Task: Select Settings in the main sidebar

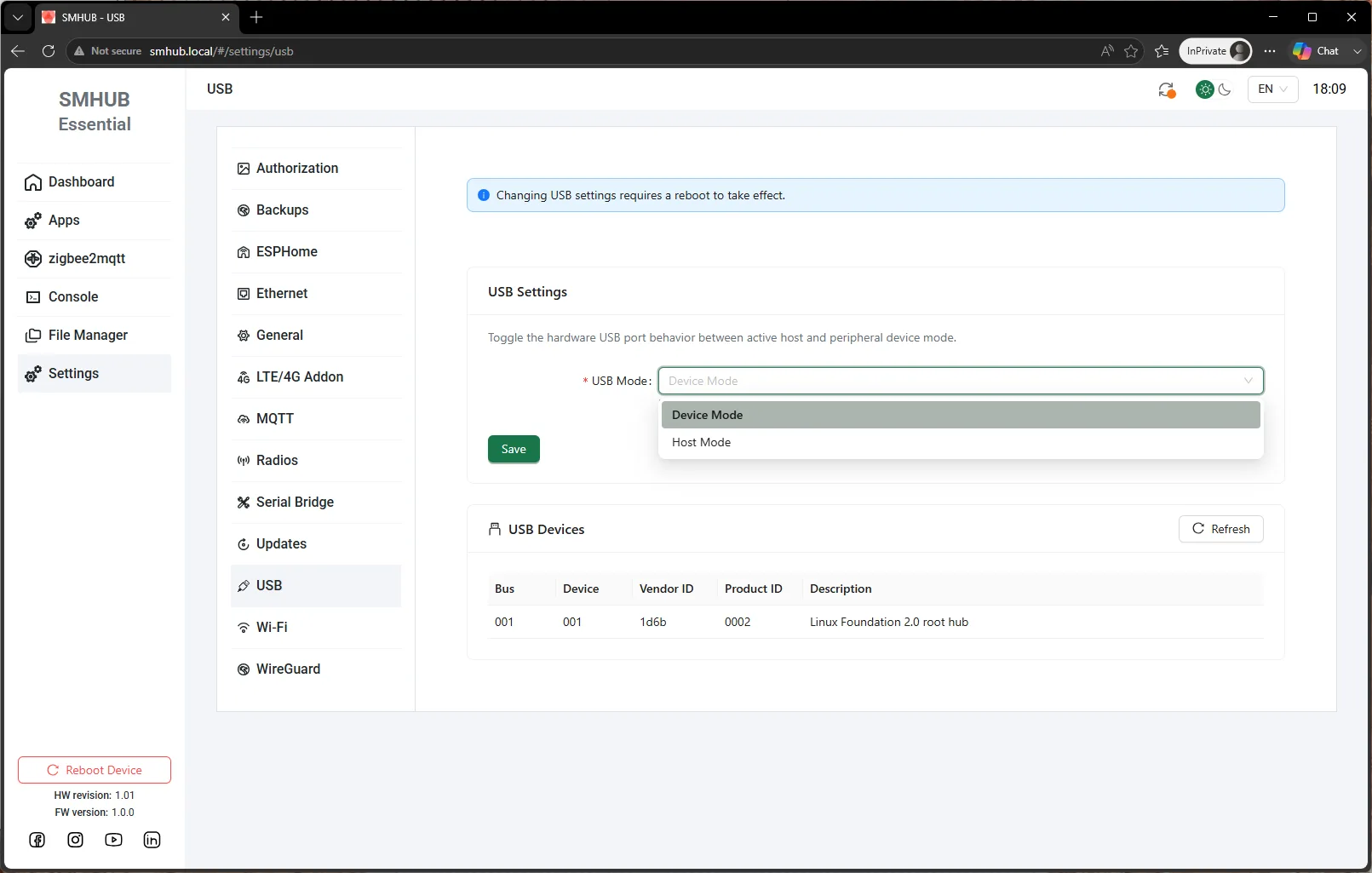Action: [x=94, y=374]
